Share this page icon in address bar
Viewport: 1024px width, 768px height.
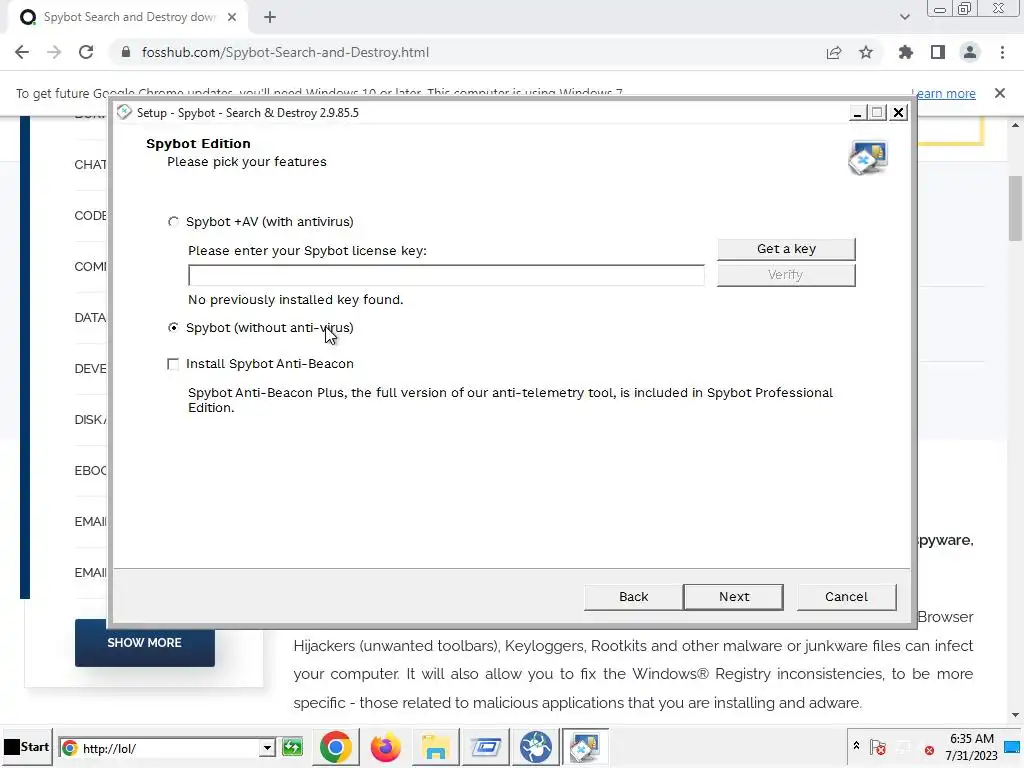[834, 52]
